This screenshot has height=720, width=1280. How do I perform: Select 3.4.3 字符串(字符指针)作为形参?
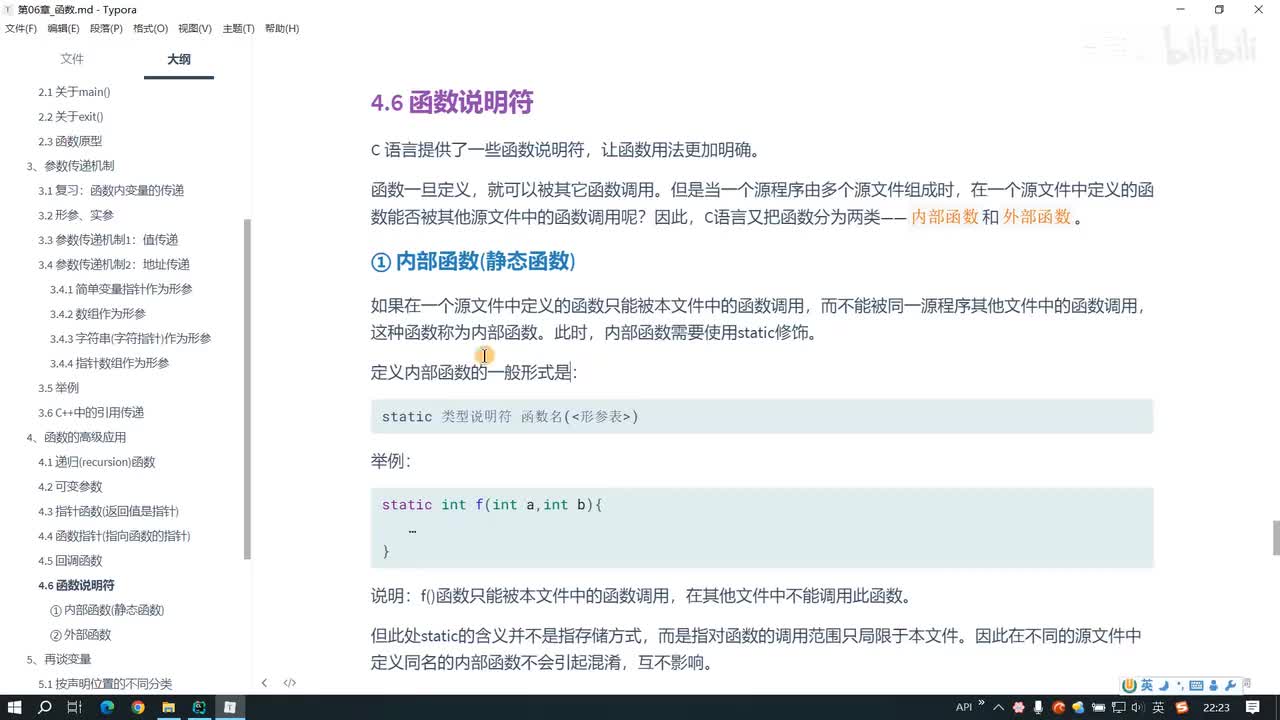tap(131, 338)
